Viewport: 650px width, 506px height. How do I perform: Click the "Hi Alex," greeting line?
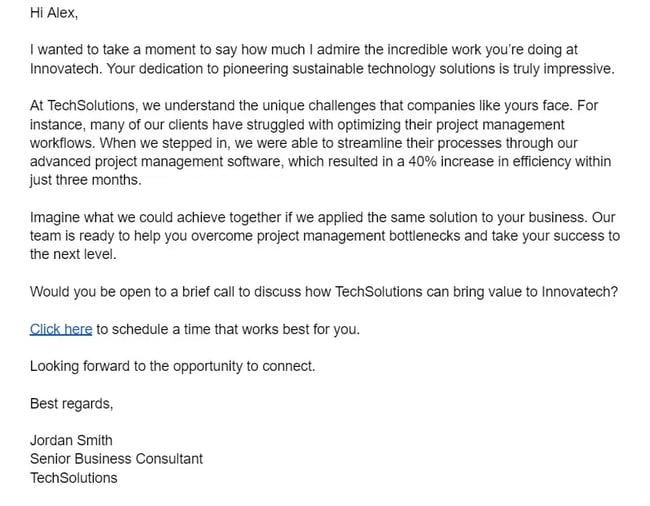53,13
